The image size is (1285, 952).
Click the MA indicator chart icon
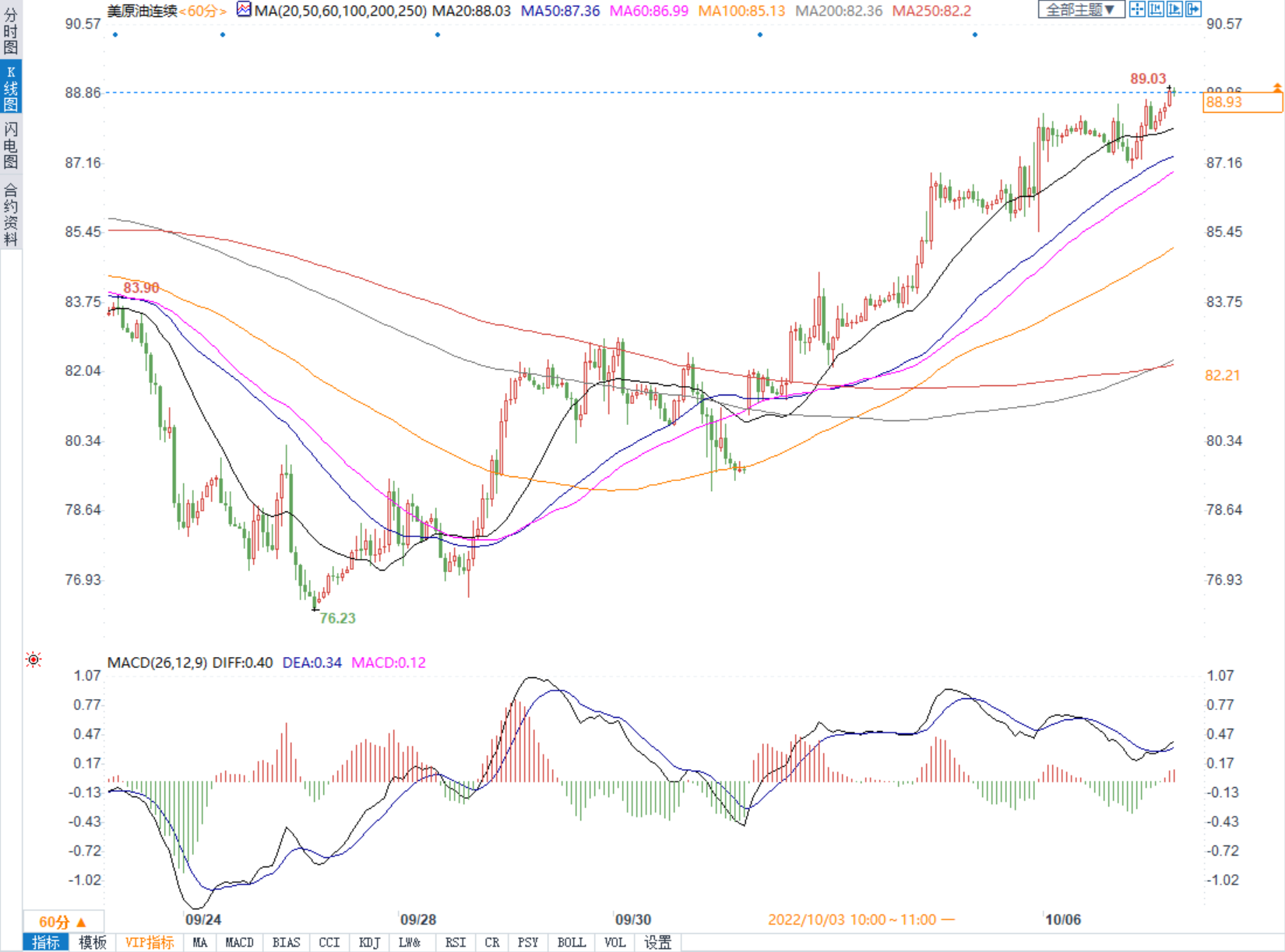point(244,10)
